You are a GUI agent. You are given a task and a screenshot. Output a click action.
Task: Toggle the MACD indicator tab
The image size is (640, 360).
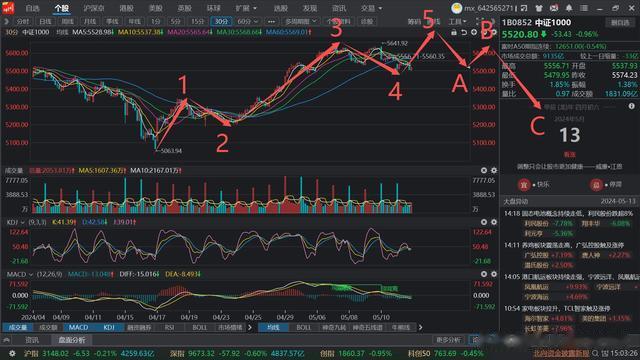click(78, 327)
